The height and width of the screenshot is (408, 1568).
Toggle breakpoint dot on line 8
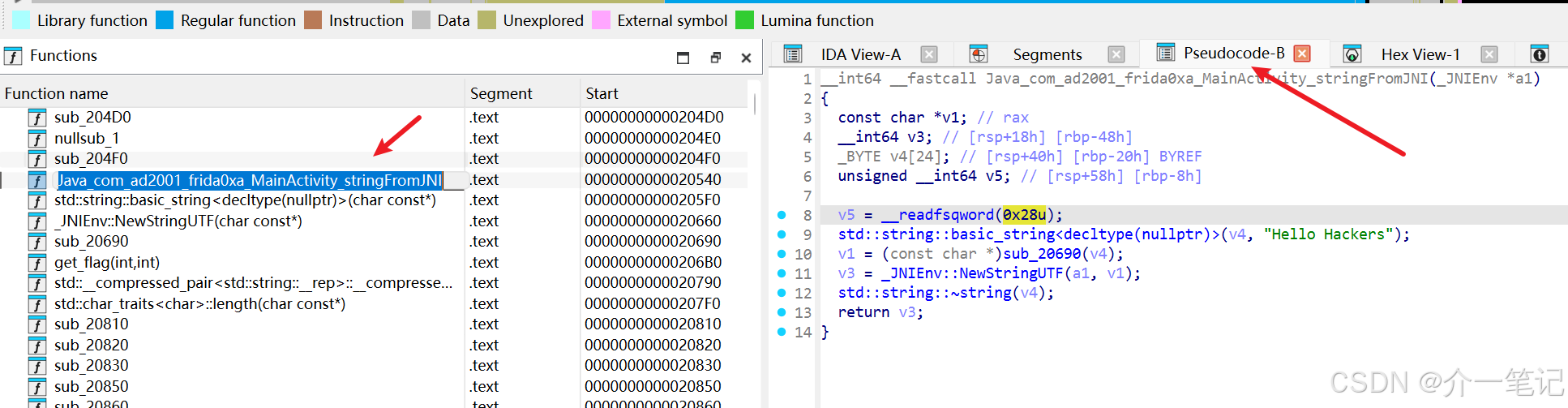click(782, 215)
